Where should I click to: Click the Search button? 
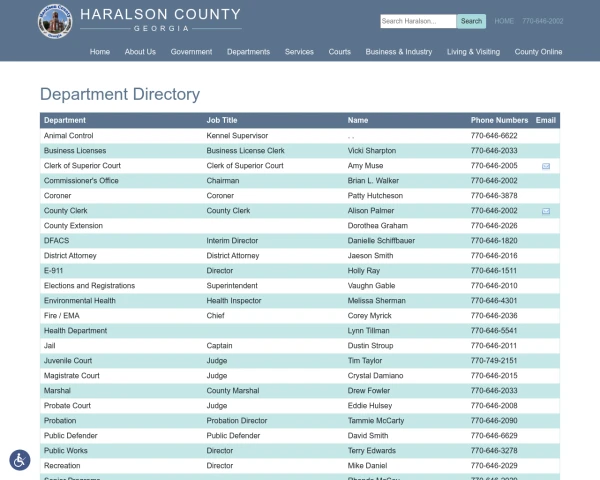pos(471,21)
